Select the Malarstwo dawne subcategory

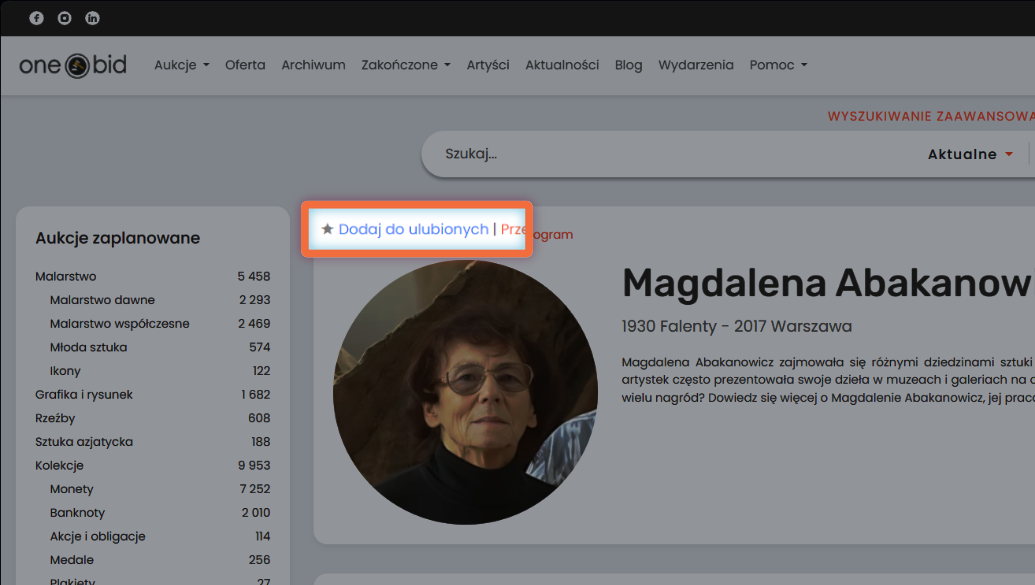(x=102, y=300)
